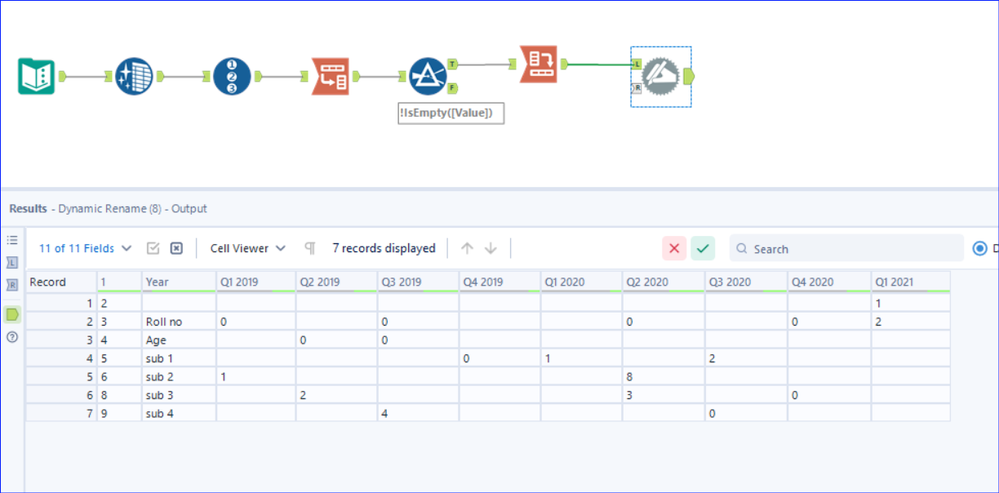Click the Age cell in Year column
Viewport: 999px width, 493px height.
179,339
